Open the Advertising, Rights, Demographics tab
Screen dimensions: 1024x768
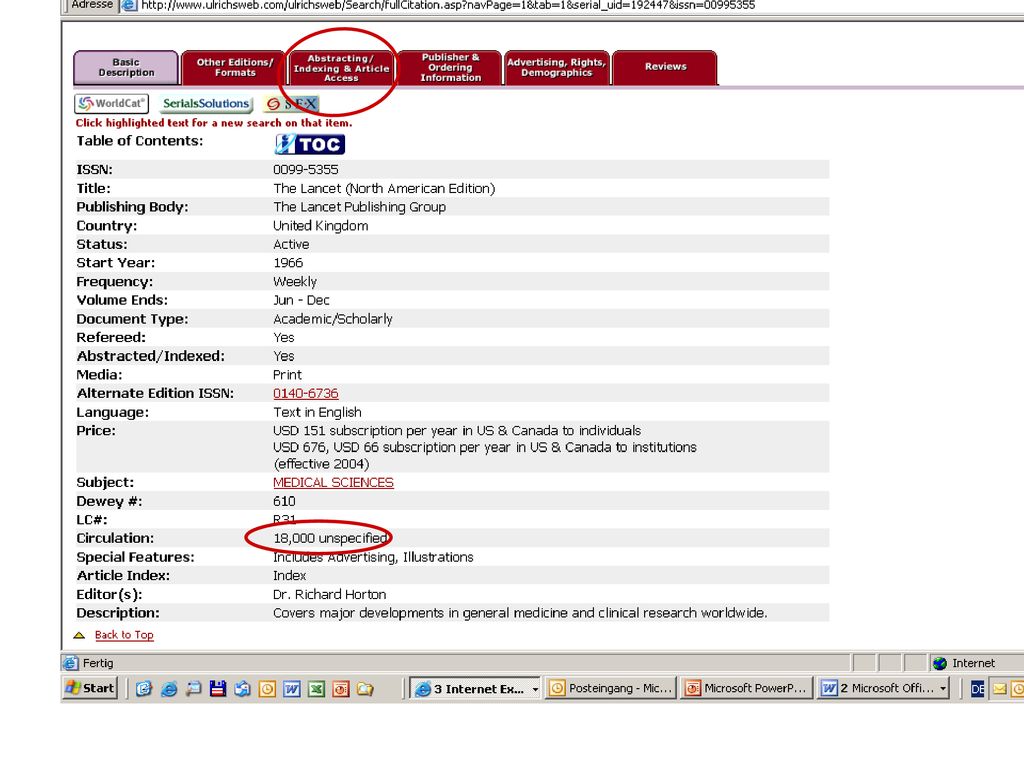(557, 67)
